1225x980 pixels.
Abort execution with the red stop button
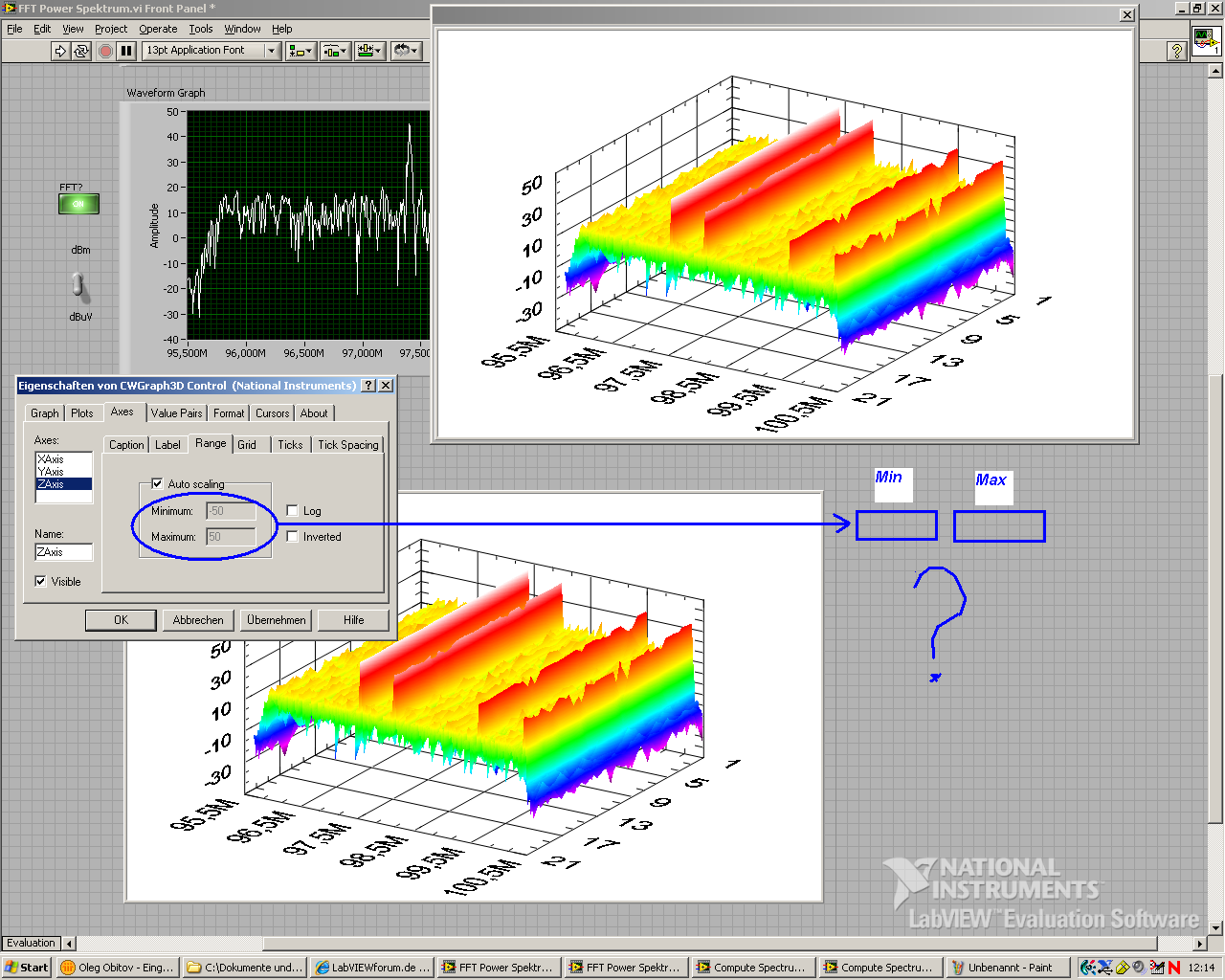105,51
